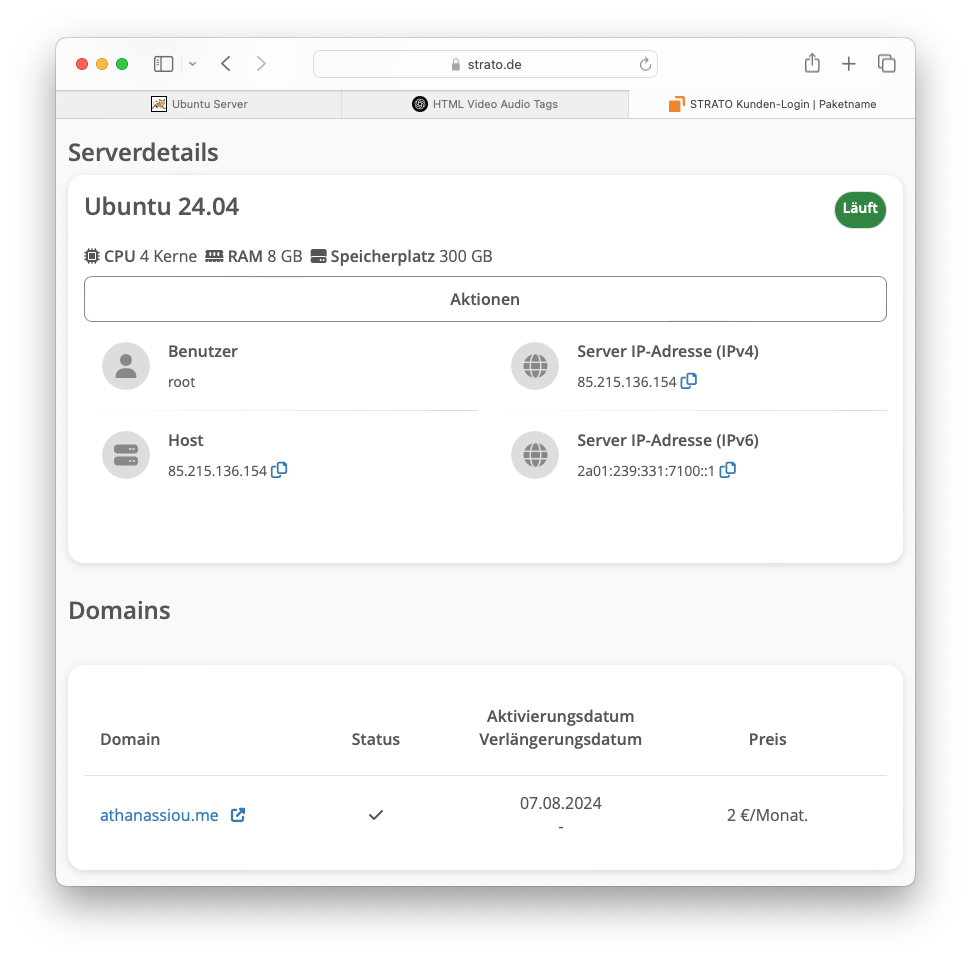This screenshot has height=960, width=971.
Task: Go back to the previous page
Action: (x=226, y=64)
